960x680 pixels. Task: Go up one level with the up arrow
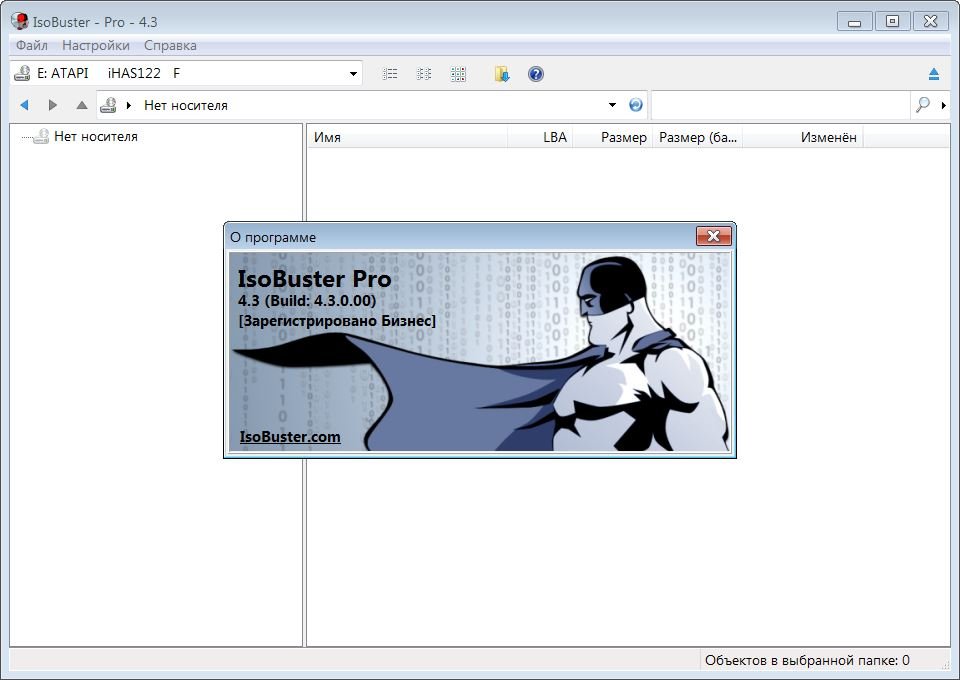tap(81, 105)
